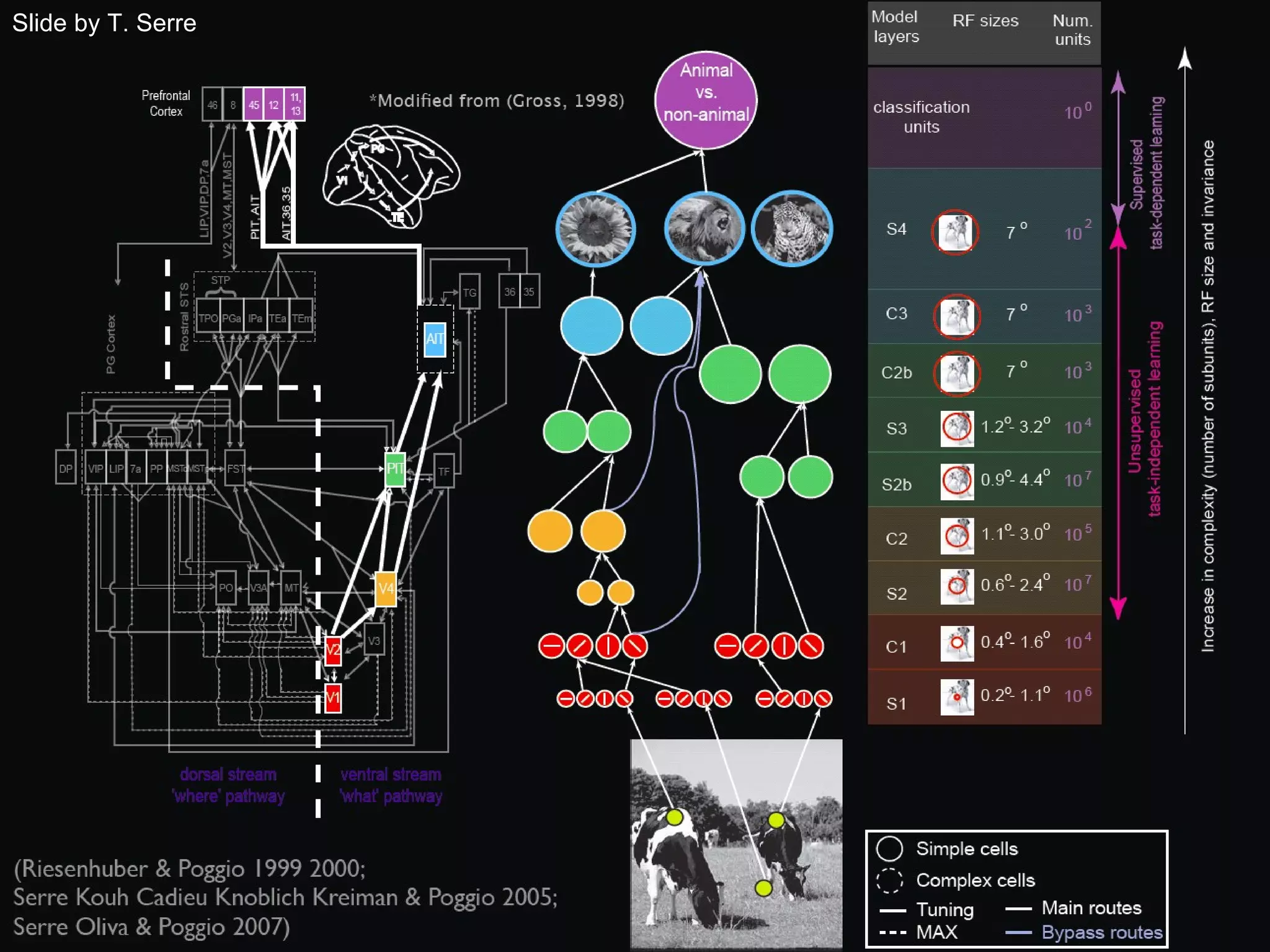Click the monkey brain outline drawing
Image resolution: width=1270 pixels, height=952 pixels.
(392, 175)
